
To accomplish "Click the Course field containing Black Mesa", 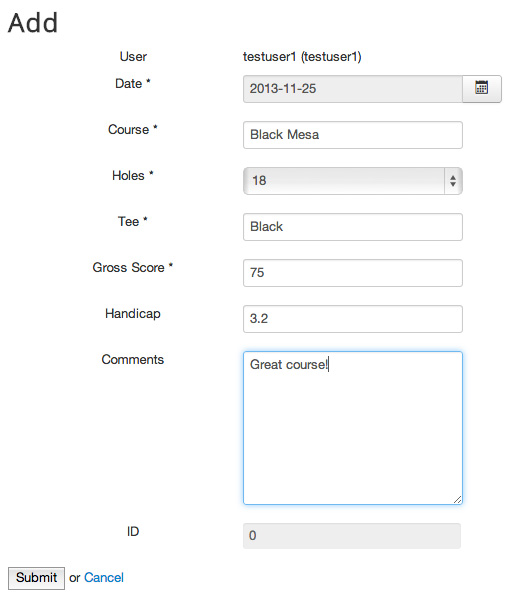I will [x=352, y=135].
